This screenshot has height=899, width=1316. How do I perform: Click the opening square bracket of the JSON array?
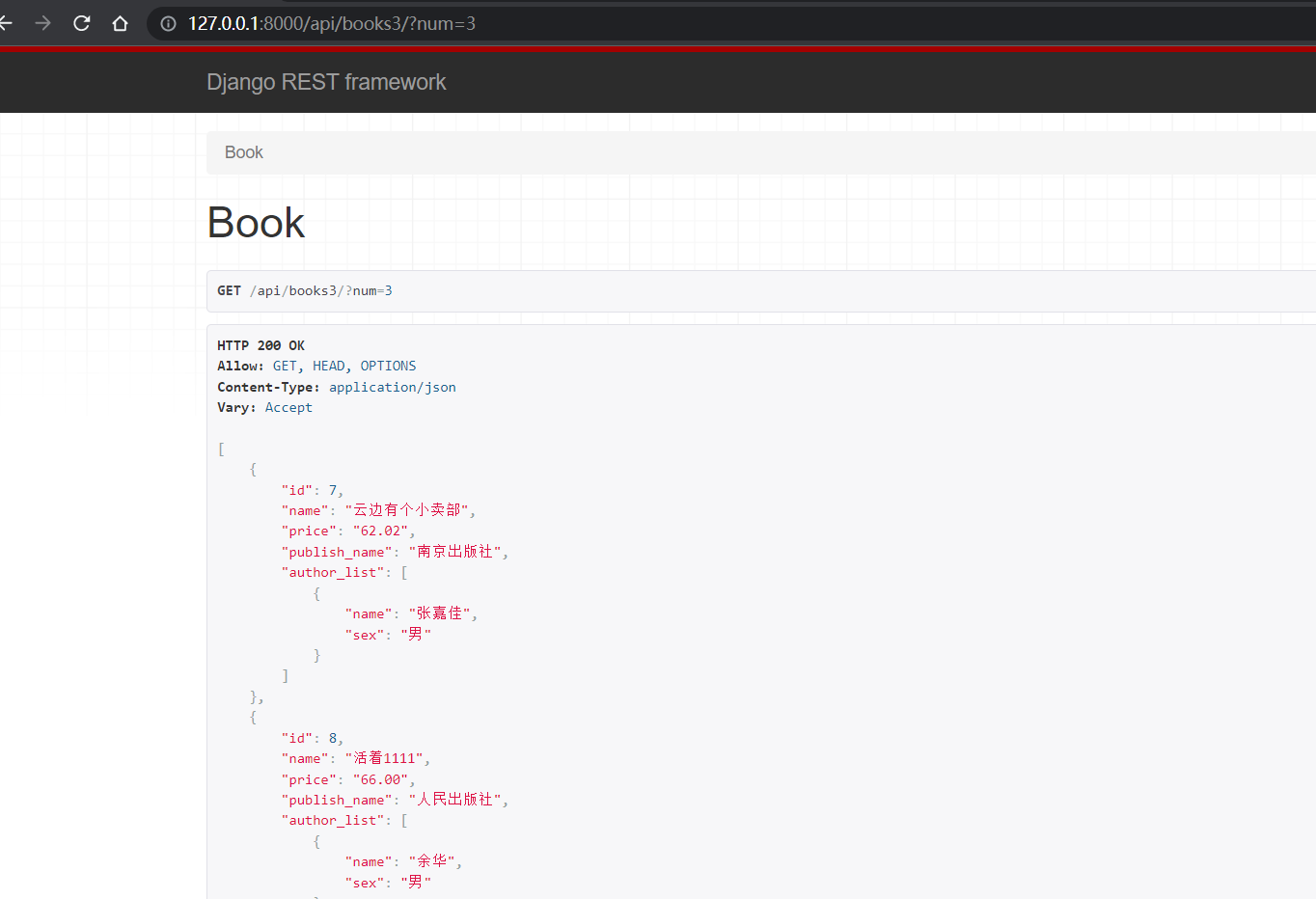[221, 449]
